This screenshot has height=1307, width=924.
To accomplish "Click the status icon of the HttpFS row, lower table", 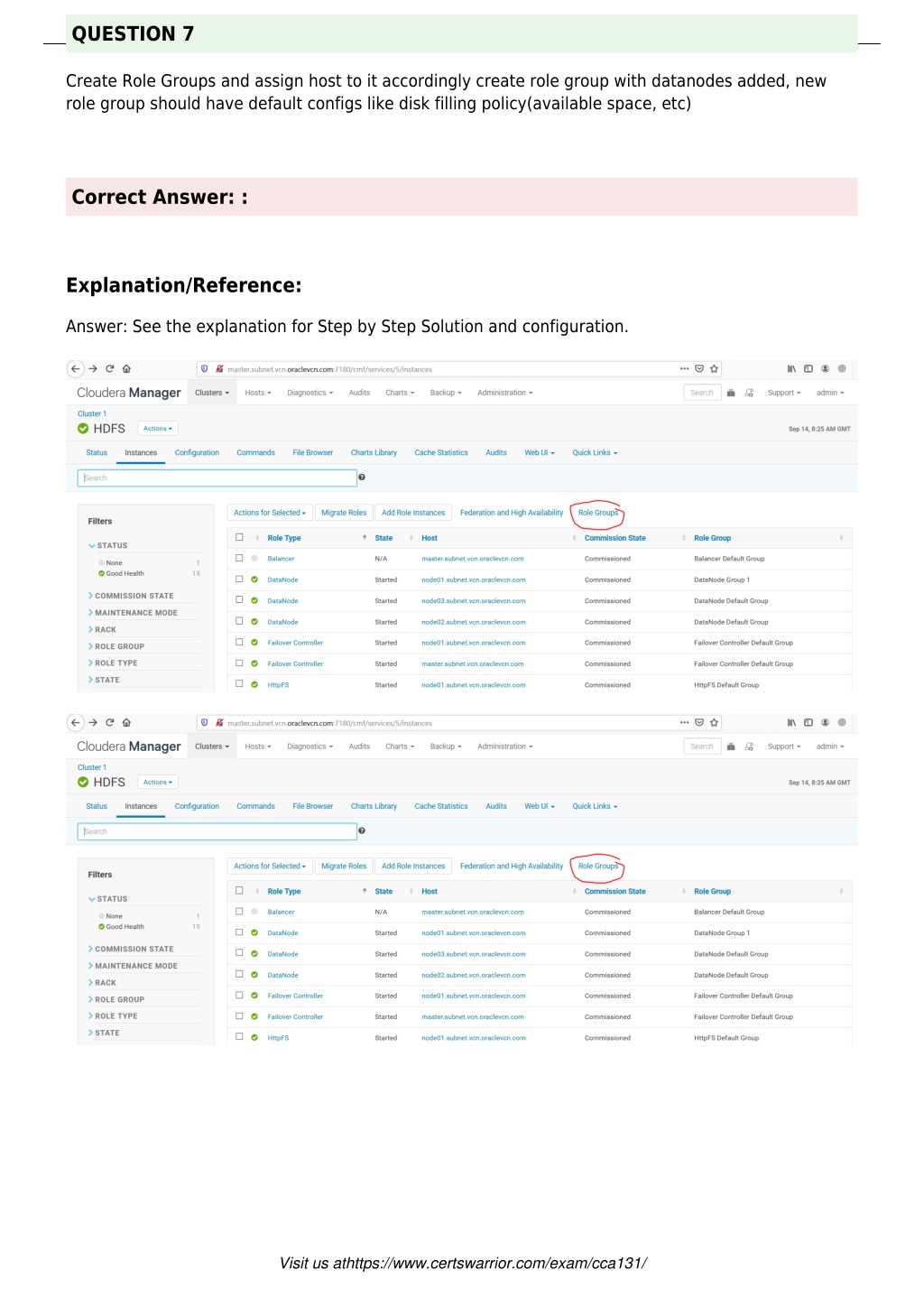I will 254,1037.
